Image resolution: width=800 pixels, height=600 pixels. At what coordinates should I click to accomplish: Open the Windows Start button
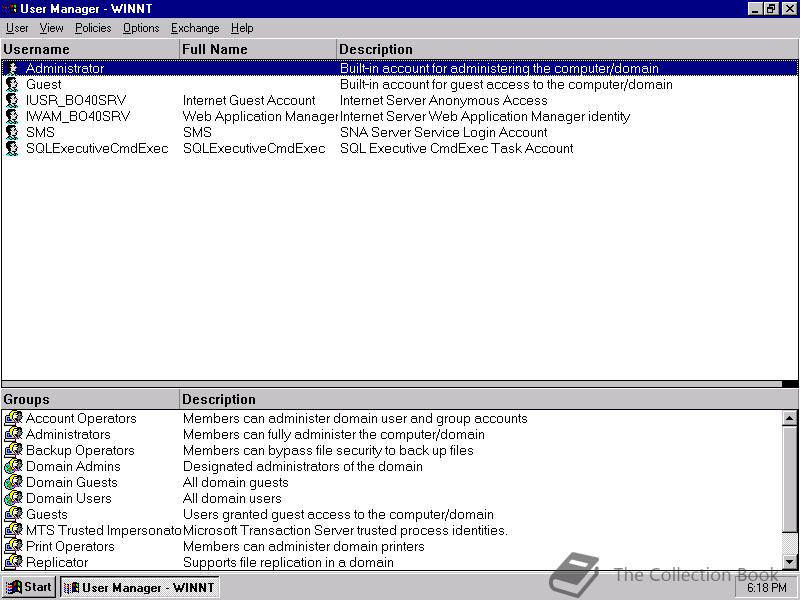pyautogui.click(x=29, y=587)
